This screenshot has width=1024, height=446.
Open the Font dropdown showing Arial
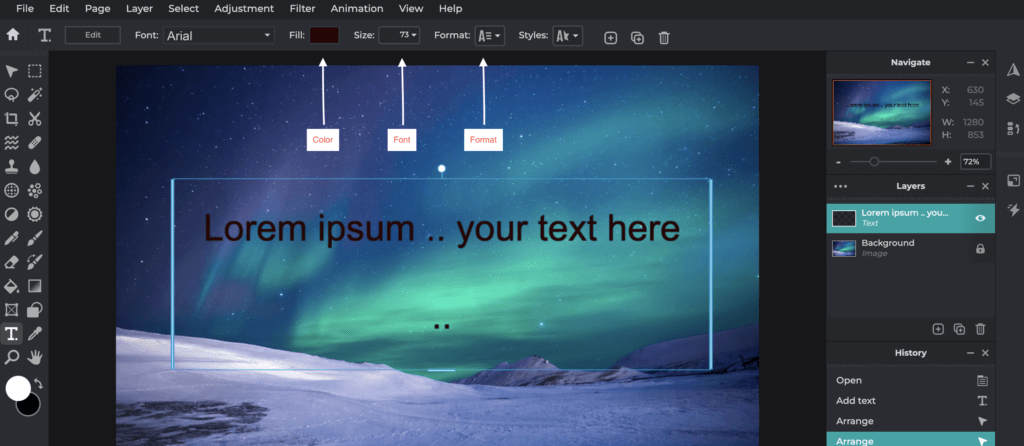(x=218, y=35)
